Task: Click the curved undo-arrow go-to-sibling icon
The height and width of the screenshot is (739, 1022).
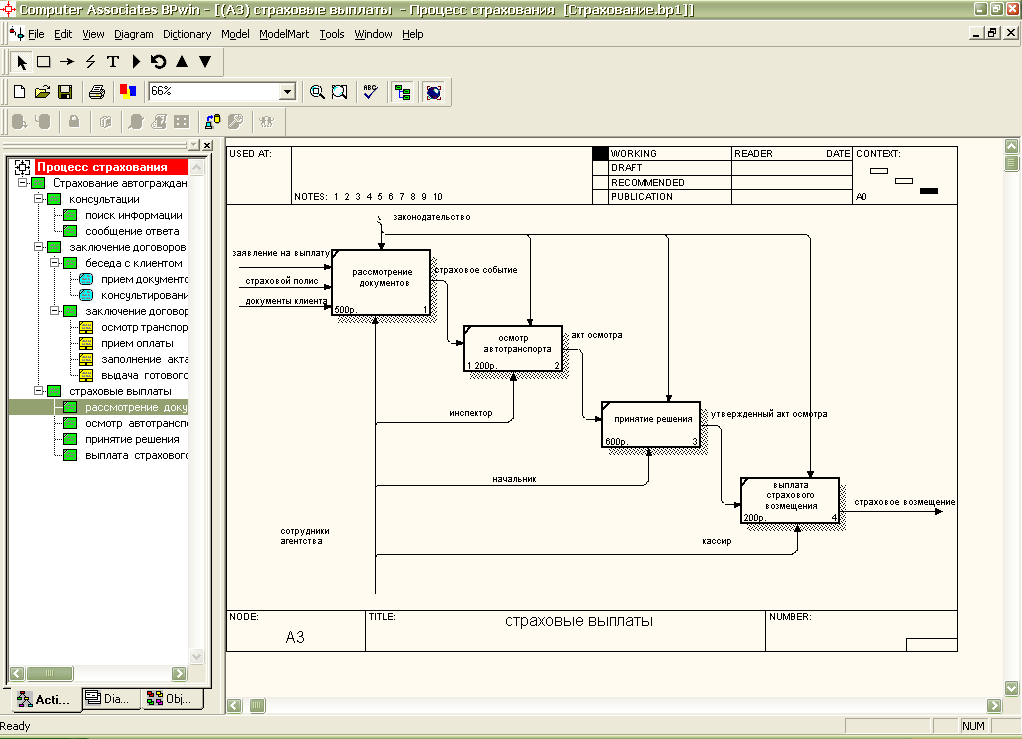Action: 158,62
